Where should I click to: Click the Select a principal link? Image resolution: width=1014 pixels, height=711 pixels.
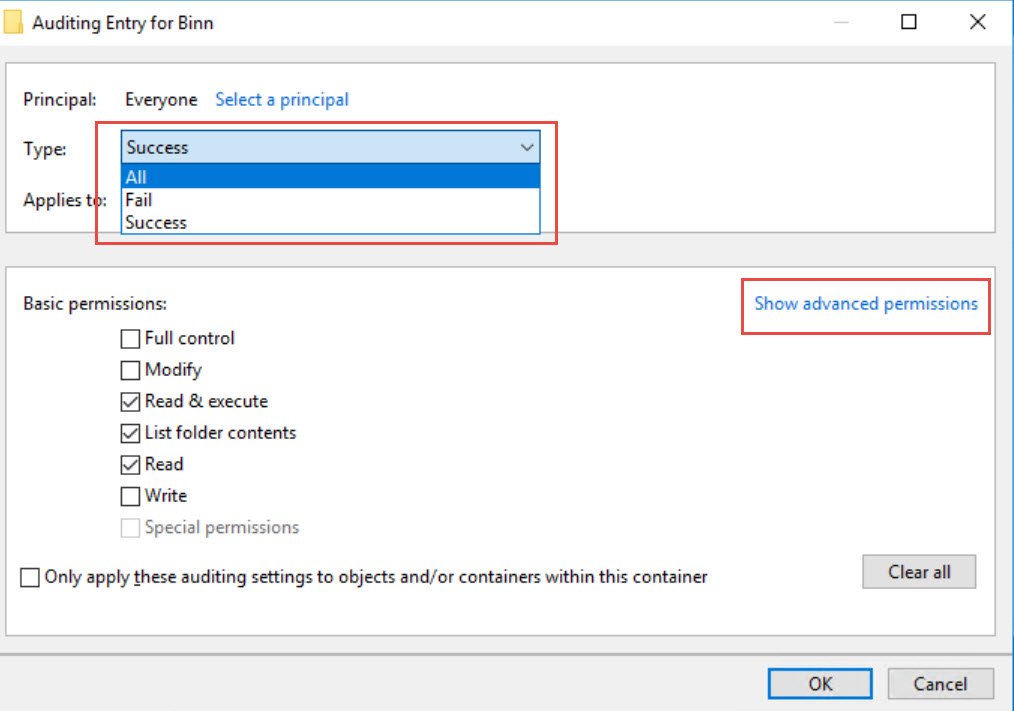tap(282, 100)
